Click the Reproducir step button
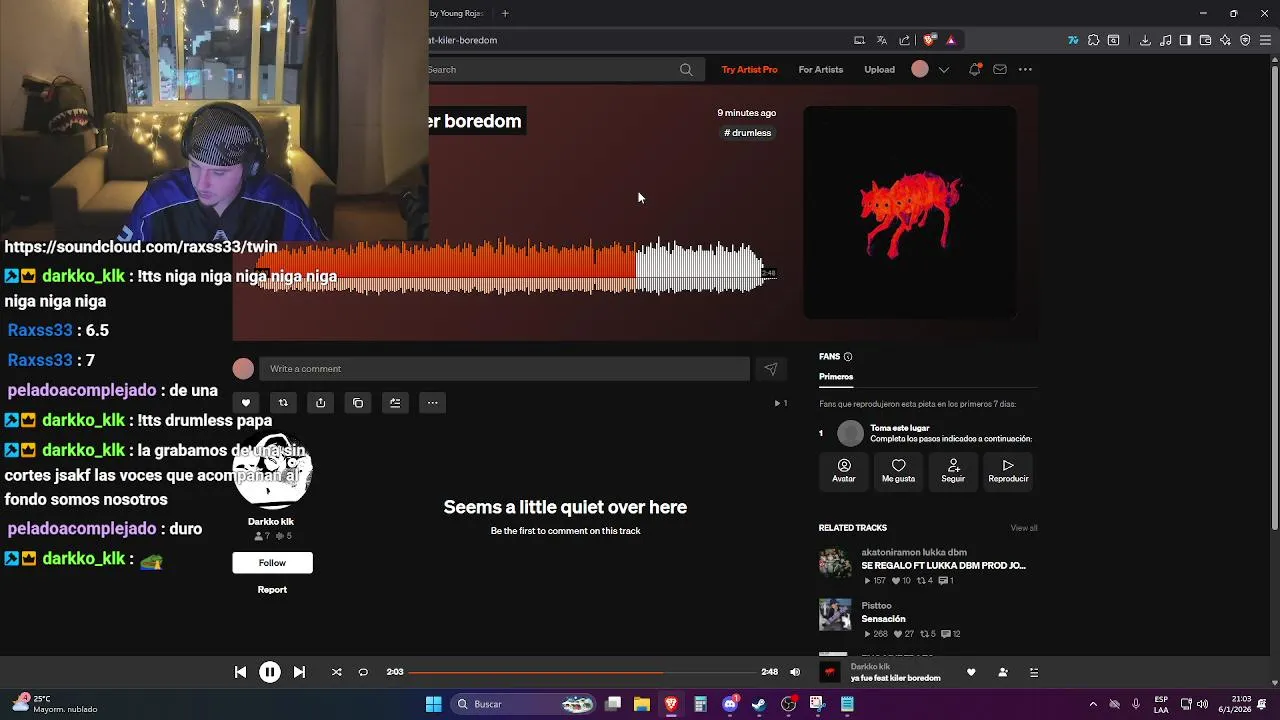This screenshot has height=720, width=1280. 1008,471
